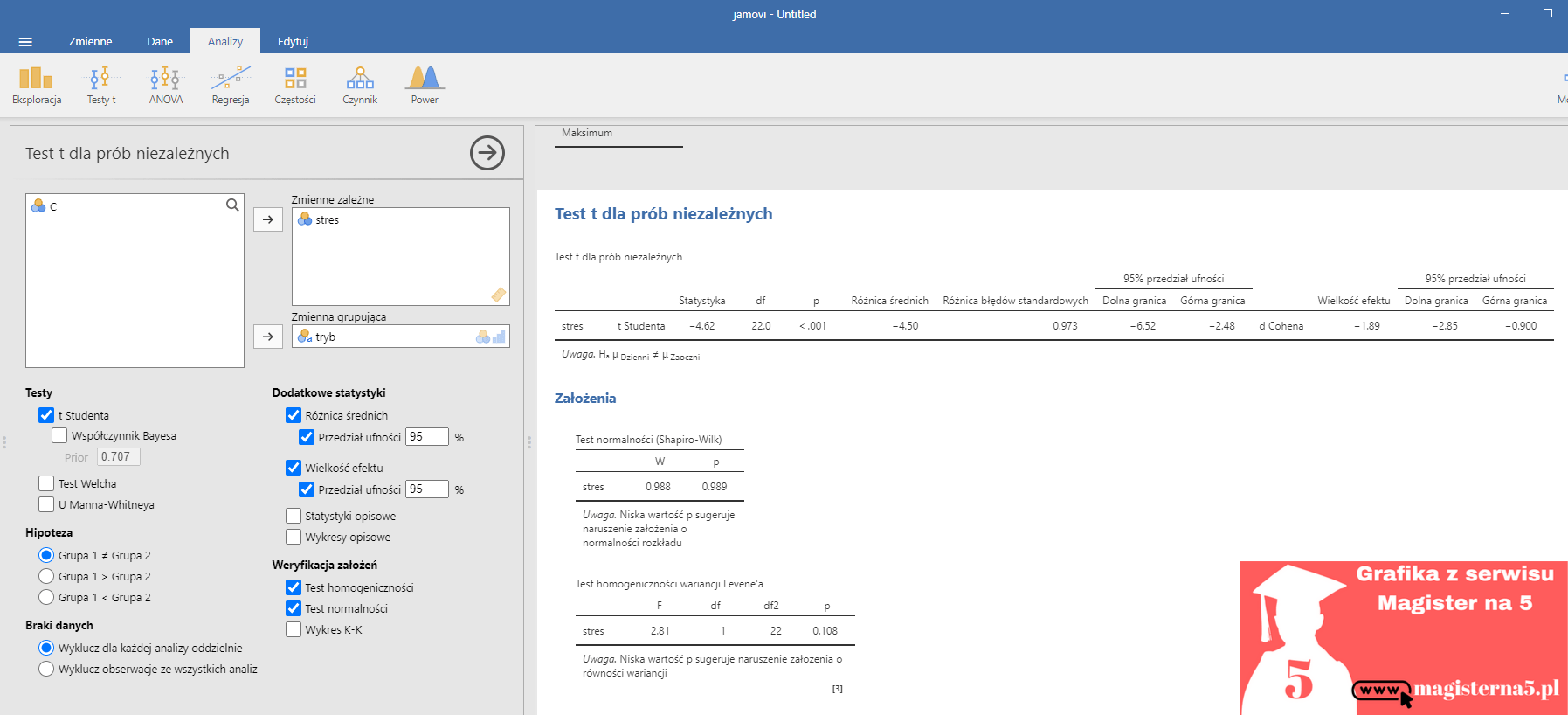
Task: Open the Edytuj tab
Action: (x=293, y=42)
